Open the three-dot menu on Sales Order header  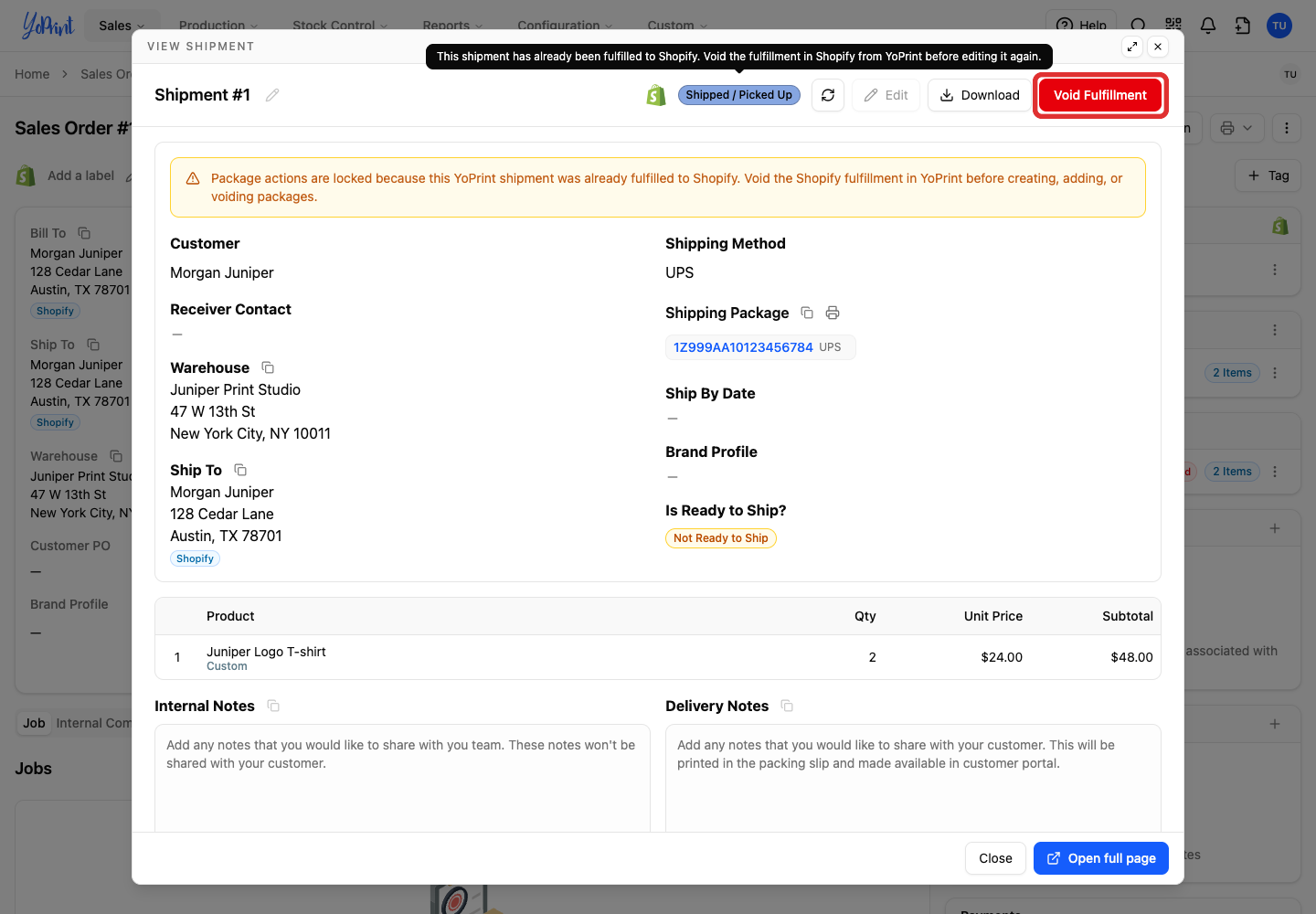click(1287, 128)
